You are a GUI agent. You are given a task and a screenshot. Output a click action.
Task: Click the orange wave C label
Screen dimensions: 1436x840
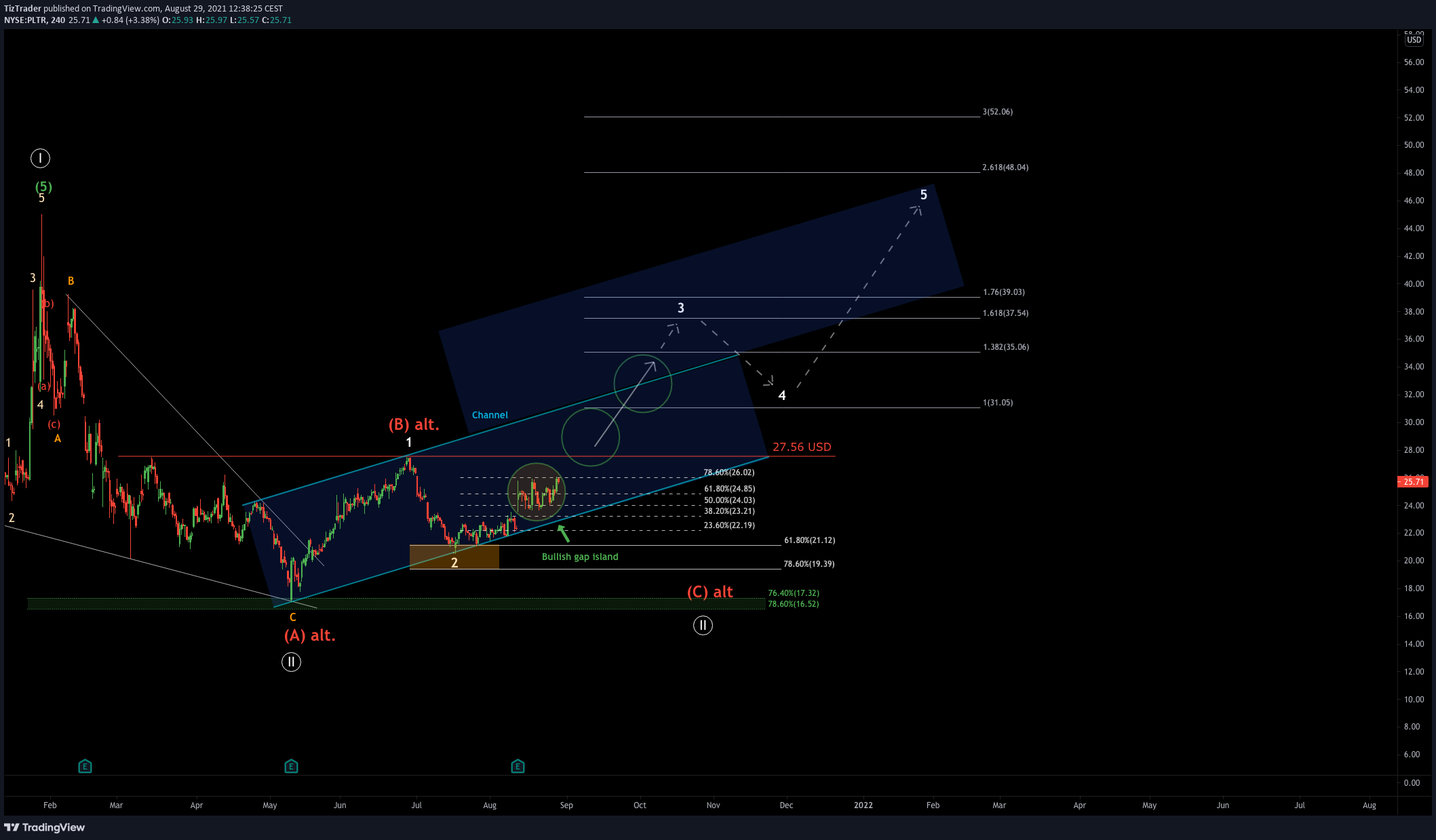(x=292, y=617)
